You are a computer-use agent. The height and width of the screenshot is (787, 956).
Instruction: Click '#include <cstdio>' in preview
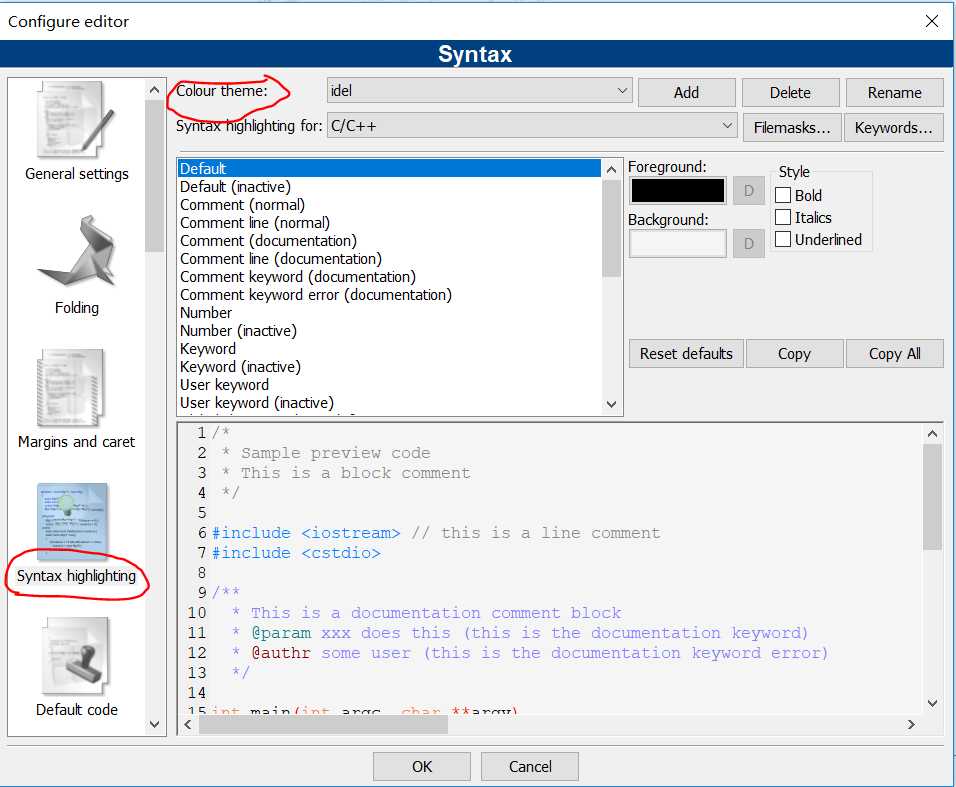296,553
